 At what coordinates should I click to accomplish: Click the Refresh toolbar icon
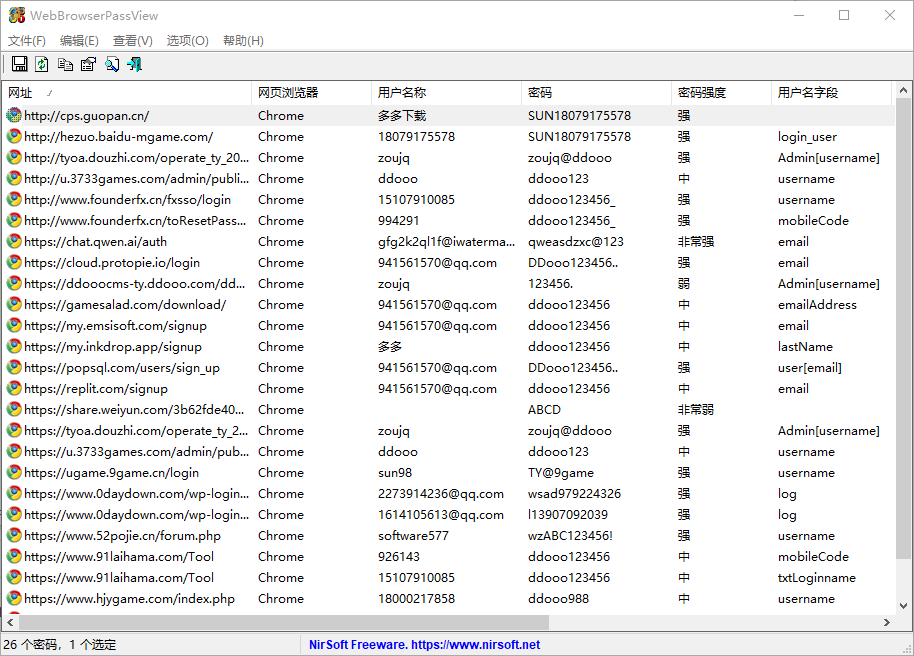pos(42,65)
